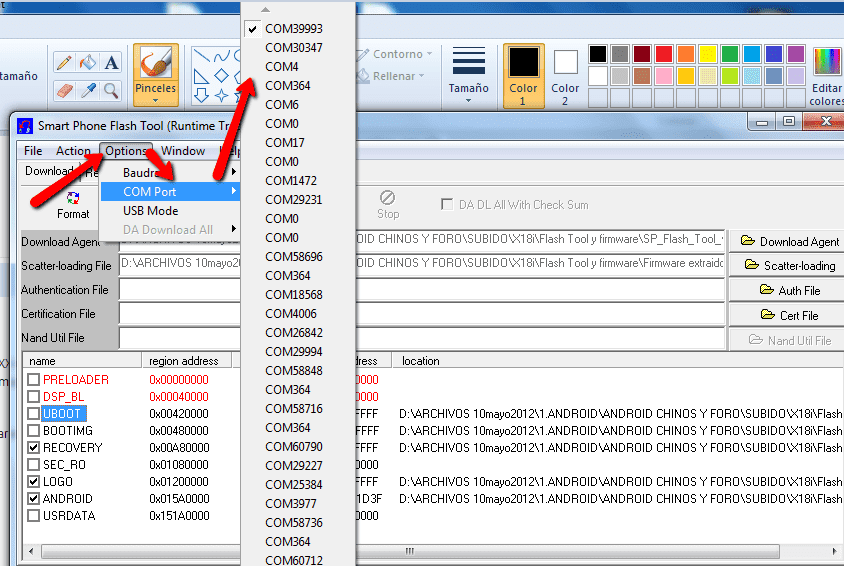Check the USRDATA checkbox

(33, 515)
